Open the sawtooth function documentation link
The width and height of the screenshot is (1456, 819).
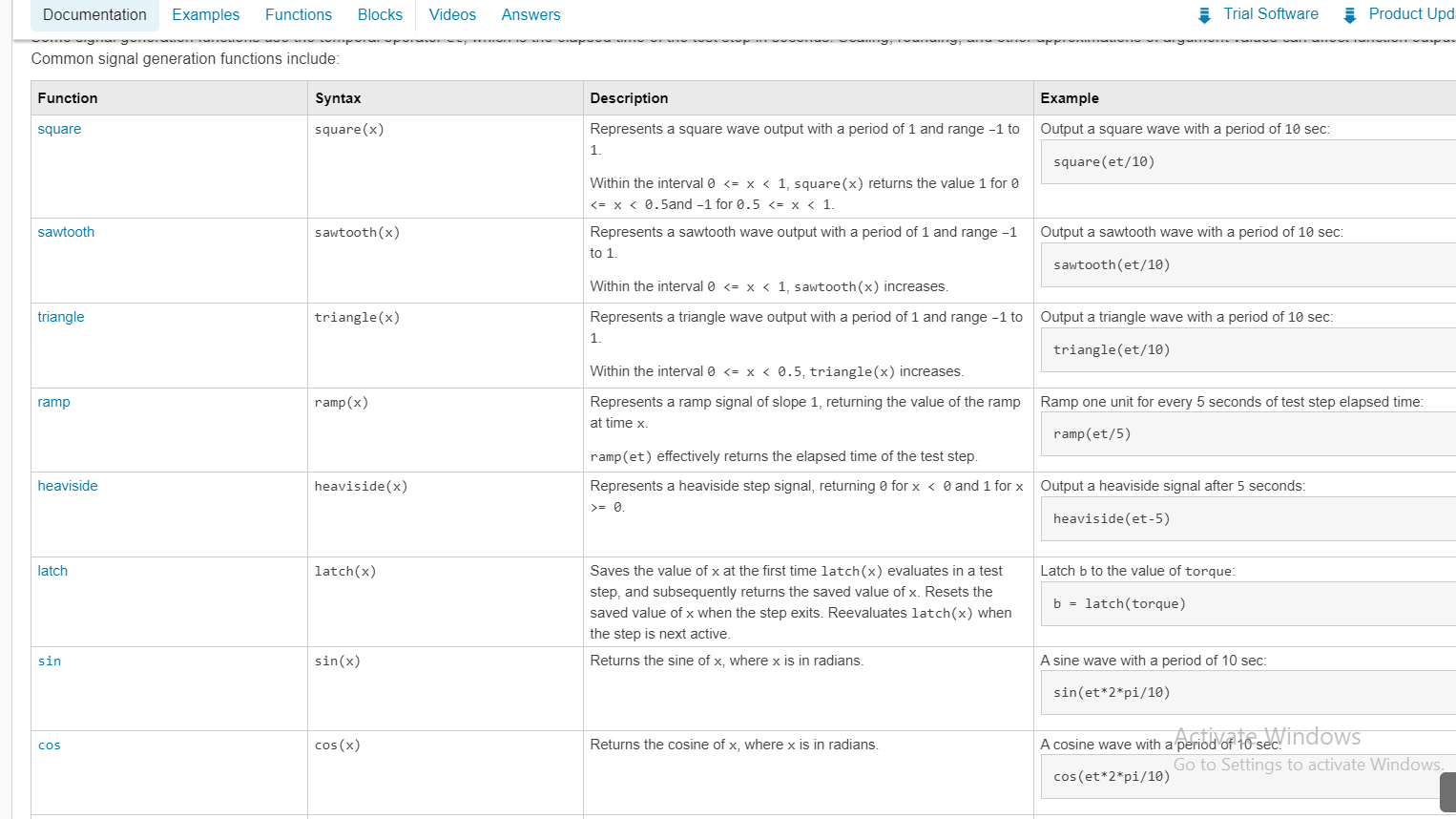[x=66, y=231]
